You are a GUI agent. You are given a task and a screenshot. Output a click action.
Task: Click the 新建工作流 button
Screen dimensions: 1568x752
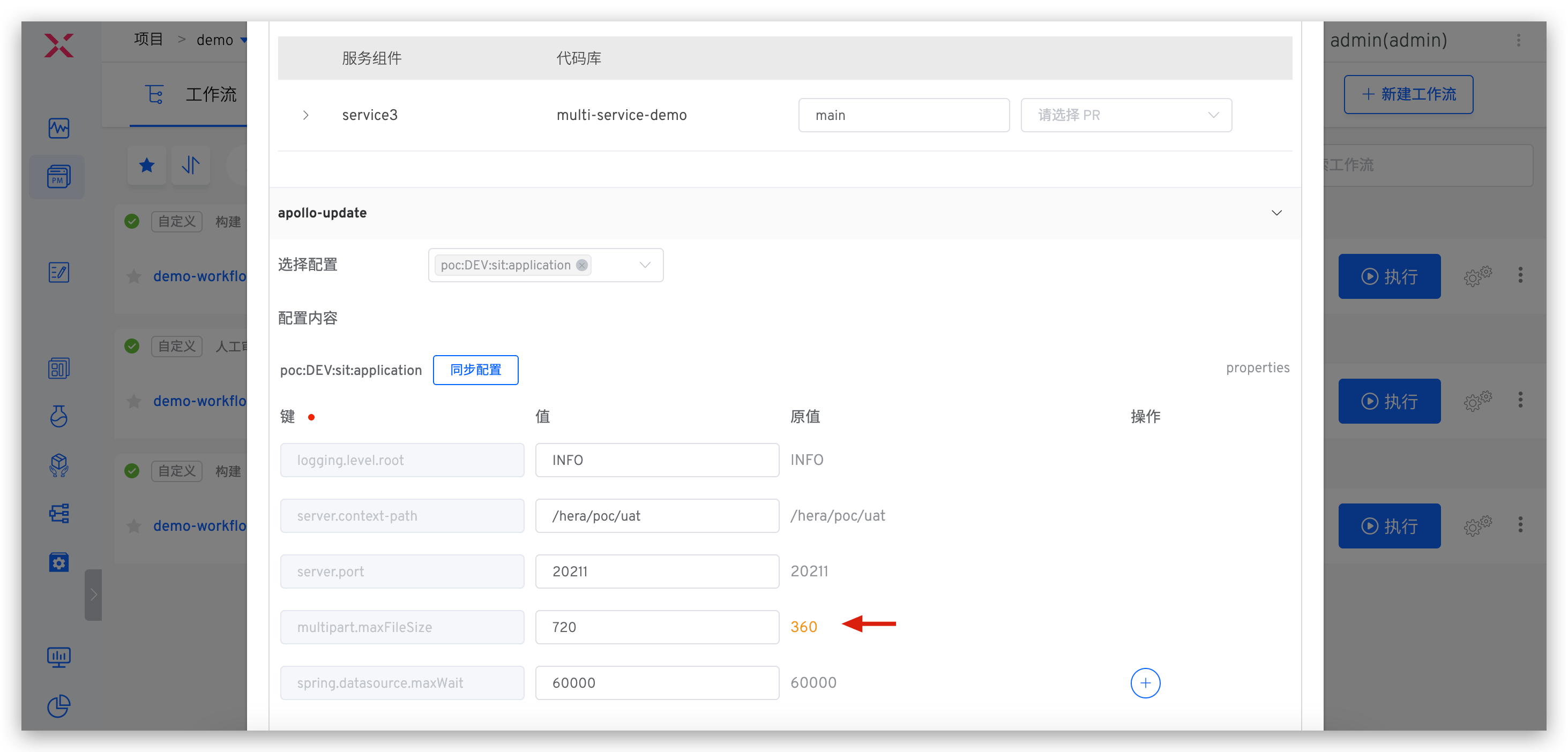click(x=1408, y=94)
